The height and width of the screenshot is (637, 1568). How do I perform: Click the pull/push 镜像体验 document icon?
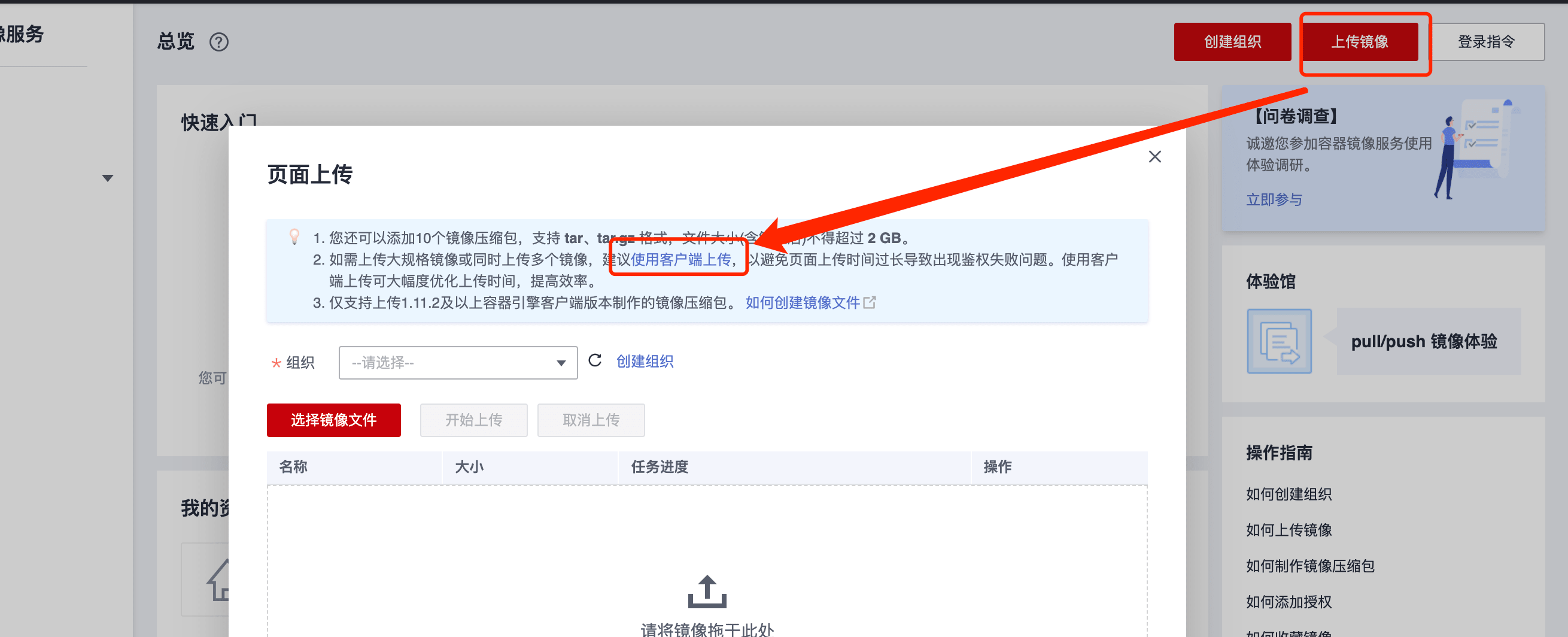(x=1279, y=341)
